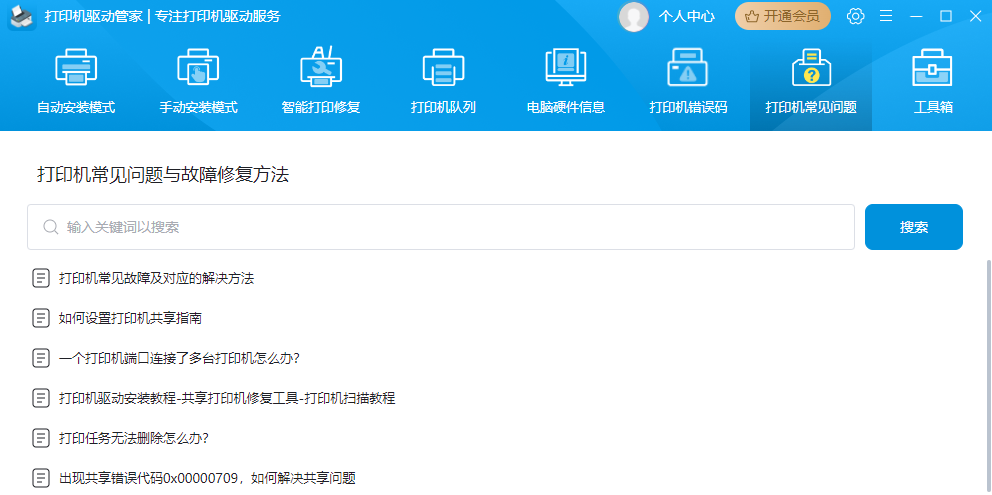The image size is (992, 495).
Task: Click the 开通会员 membership button
Action: (x=782, y=16)
